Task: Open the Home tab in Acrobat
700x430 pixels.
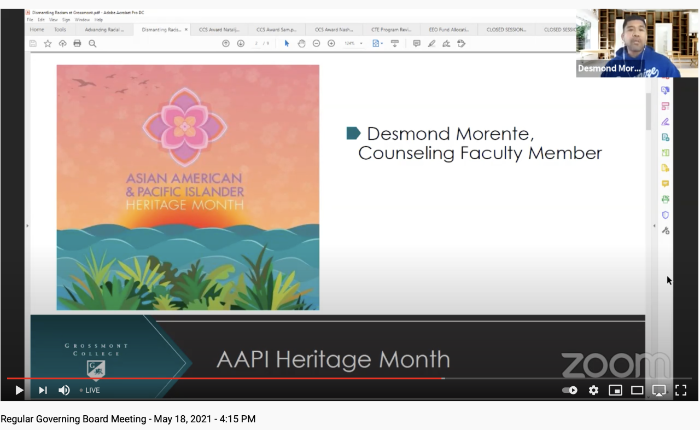Action: click(37, 30)
